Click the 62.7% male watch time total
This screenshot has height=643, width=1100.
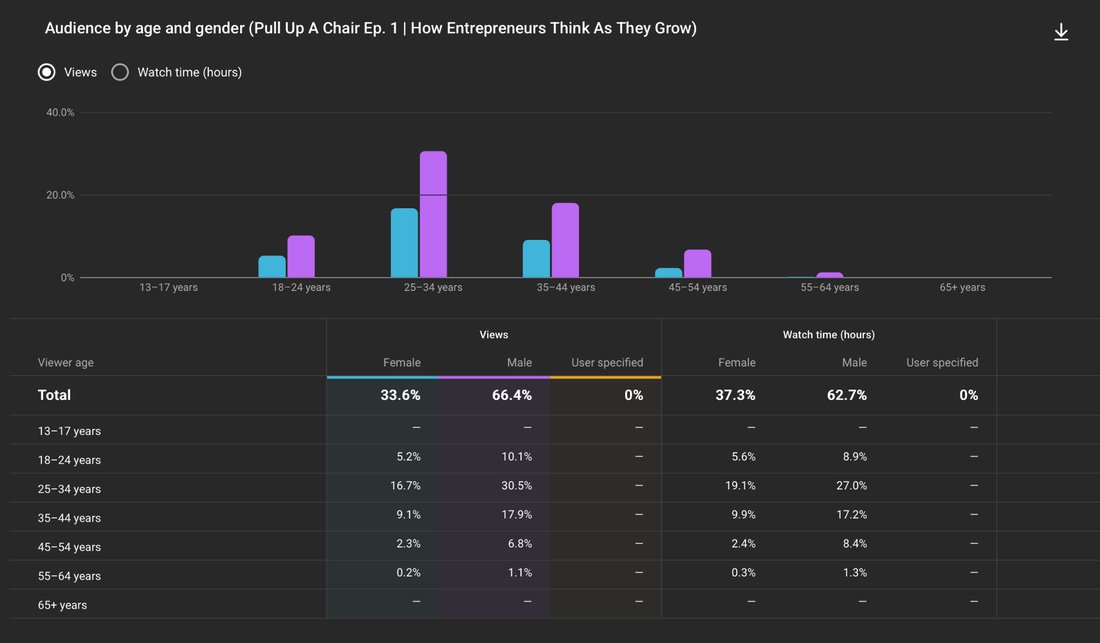tap(847, 395)
